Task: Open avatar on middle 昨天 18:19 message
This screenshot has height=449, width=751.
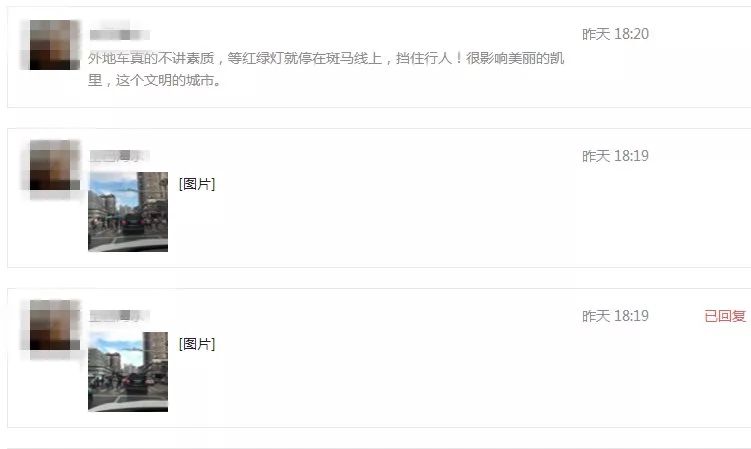Action: (54, 165)
